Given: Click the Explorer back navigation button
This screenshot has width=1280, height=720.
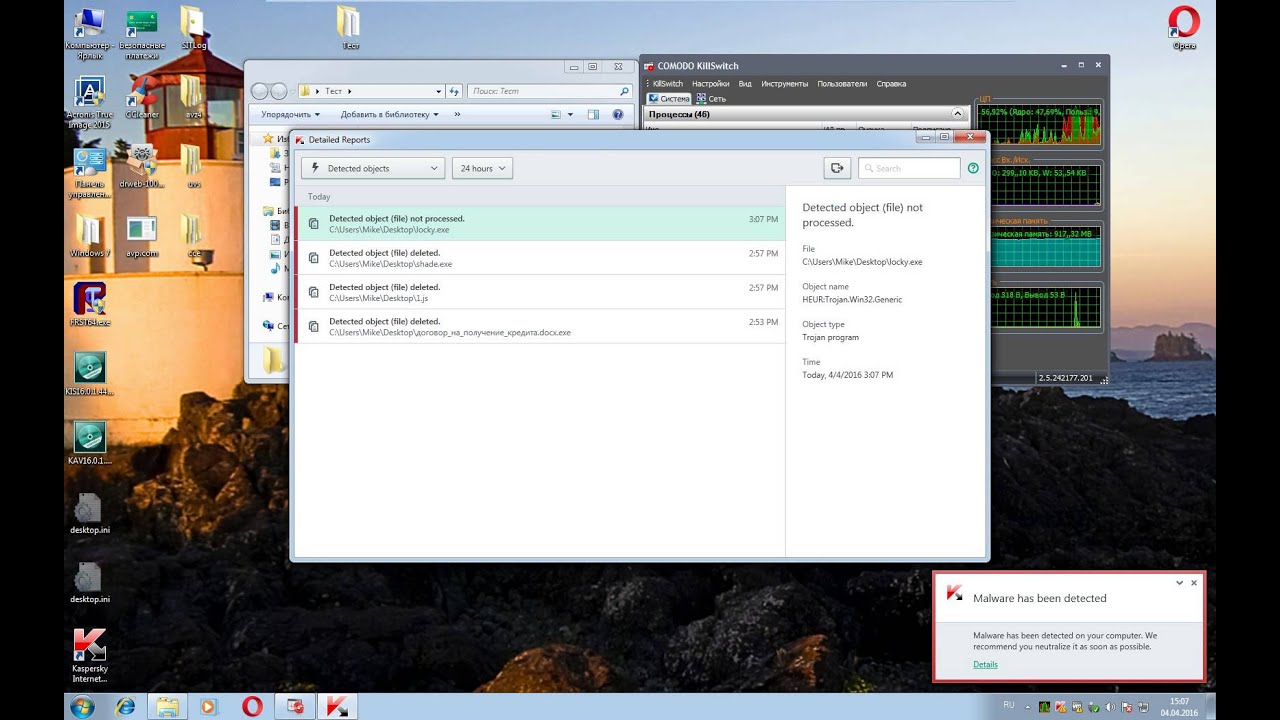Looking at the screenshot, I should 260,91.
